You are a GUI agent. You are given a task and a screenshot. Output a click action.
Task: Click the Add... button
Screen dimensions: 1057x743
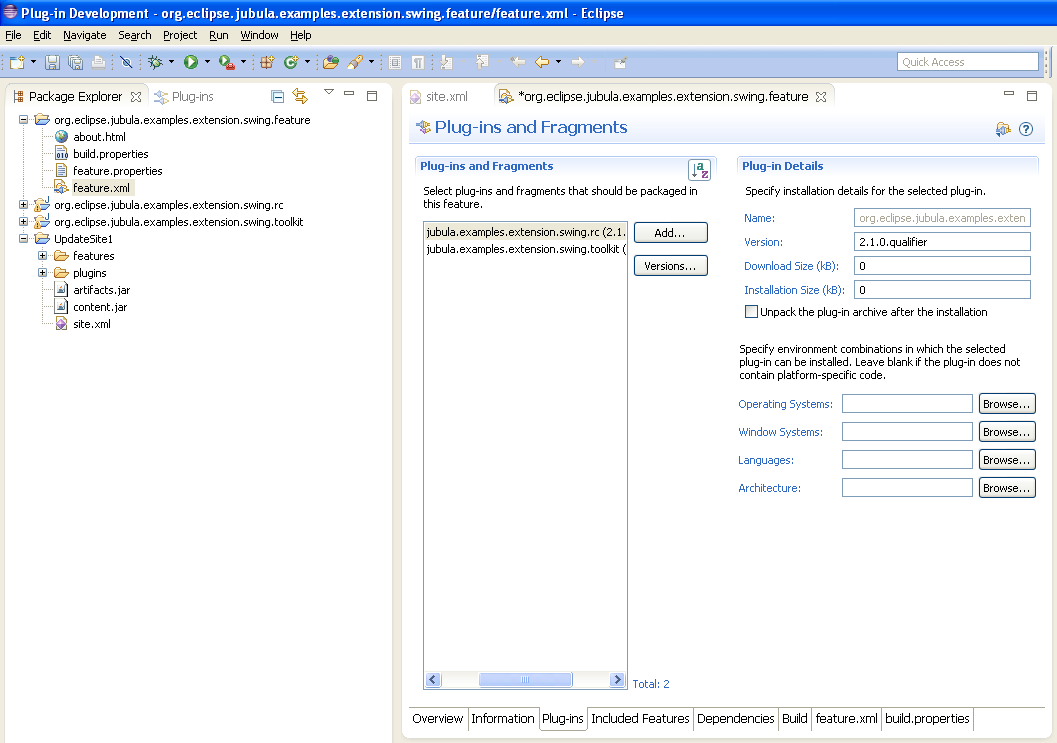point(671,233)
